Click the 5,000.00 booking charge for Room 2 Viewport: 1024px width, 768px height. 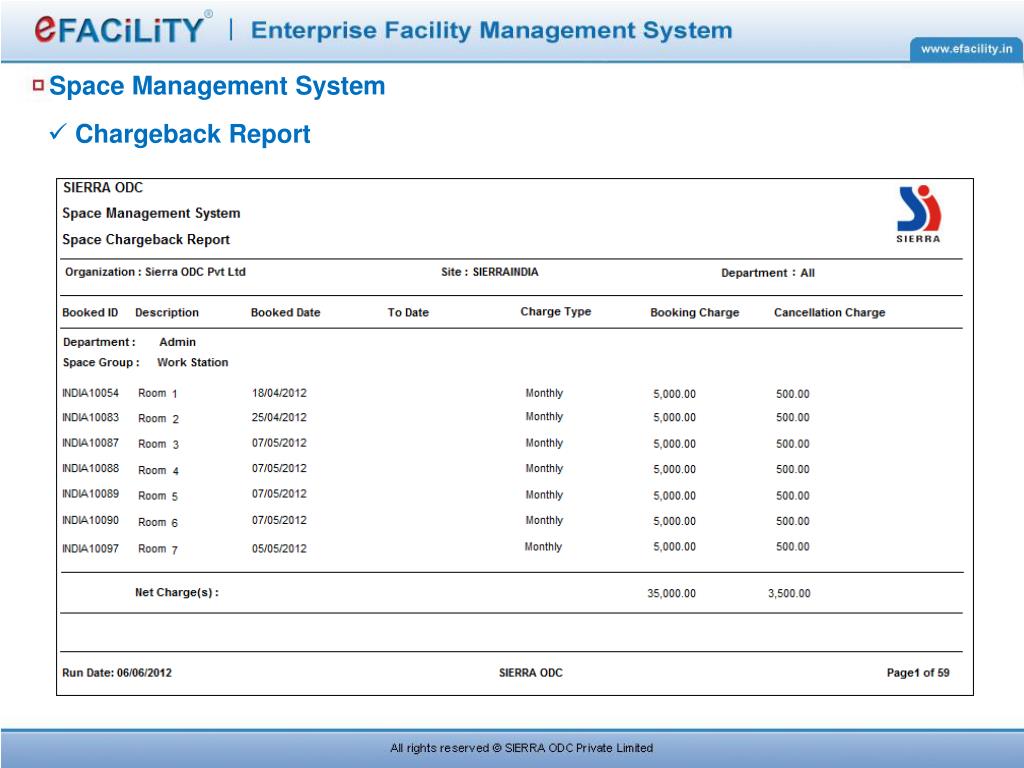coord(675,417)
